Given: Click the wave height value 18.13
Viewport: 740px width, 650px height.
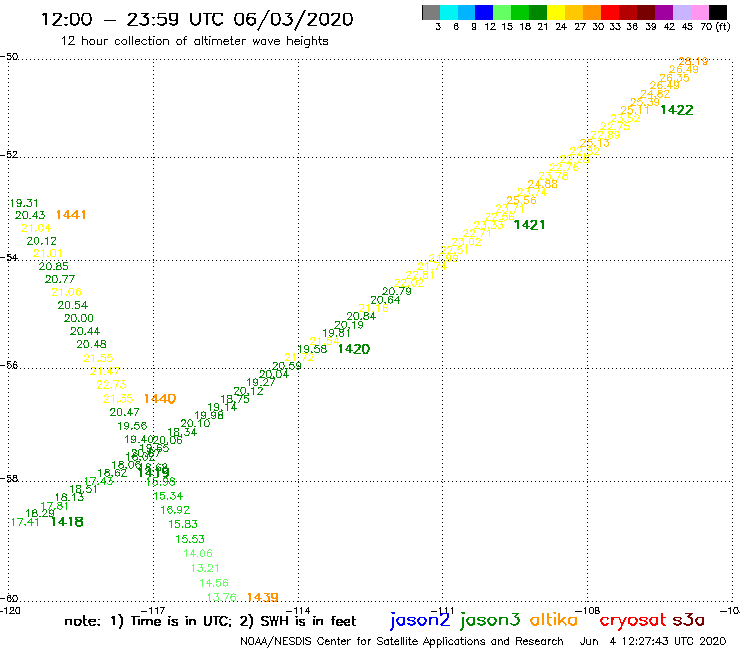Looking at the screenshot, I should [69, 497].
